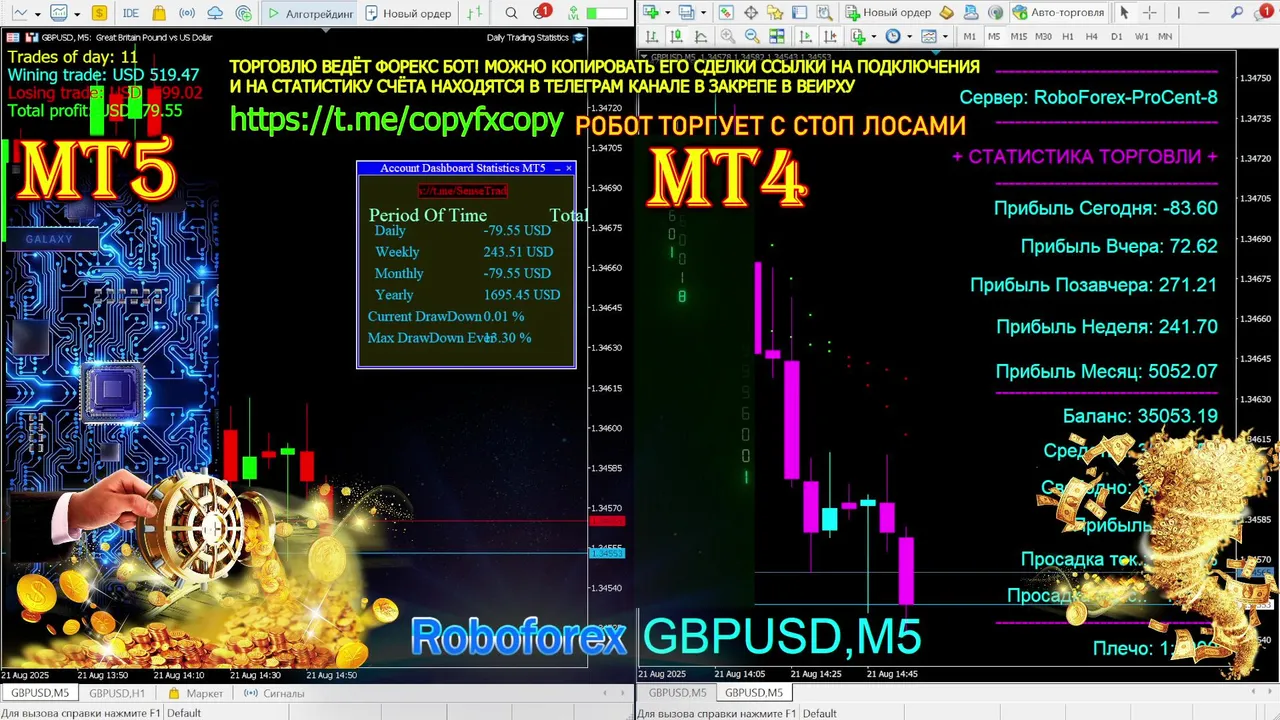Image resolution: width=1280 pixels, height=720 pixels.
Task: Expand the MT4 periods clock dropdown arrow
Action: click(909, 36)
